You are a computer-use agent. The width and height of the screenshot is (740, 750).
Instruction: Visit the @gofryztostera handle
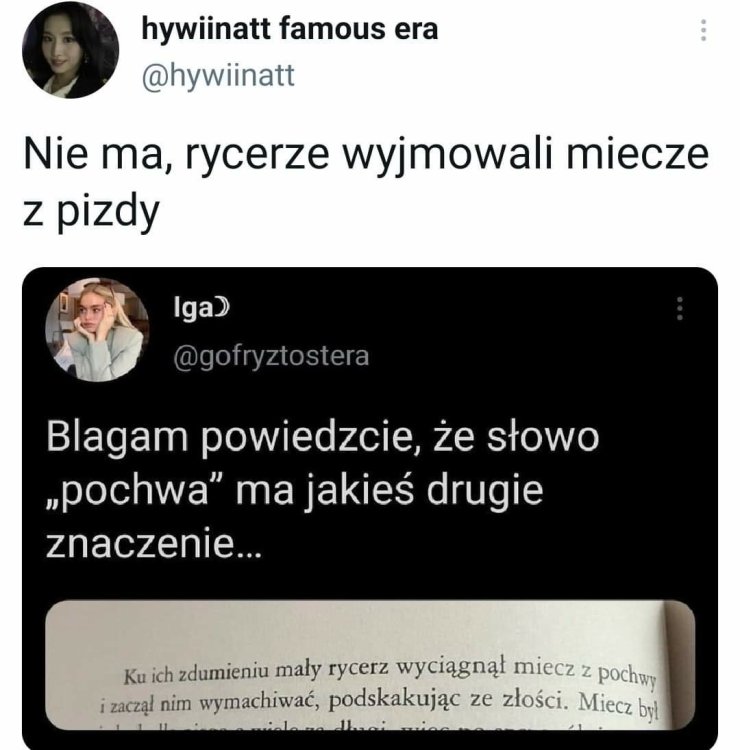(x=271, y=356)
